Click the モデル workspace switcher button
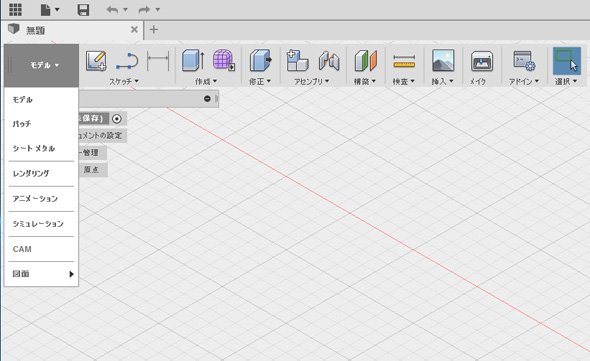This screenshot has height=361, width=590. pyautogui.click(x=41, y=65)
